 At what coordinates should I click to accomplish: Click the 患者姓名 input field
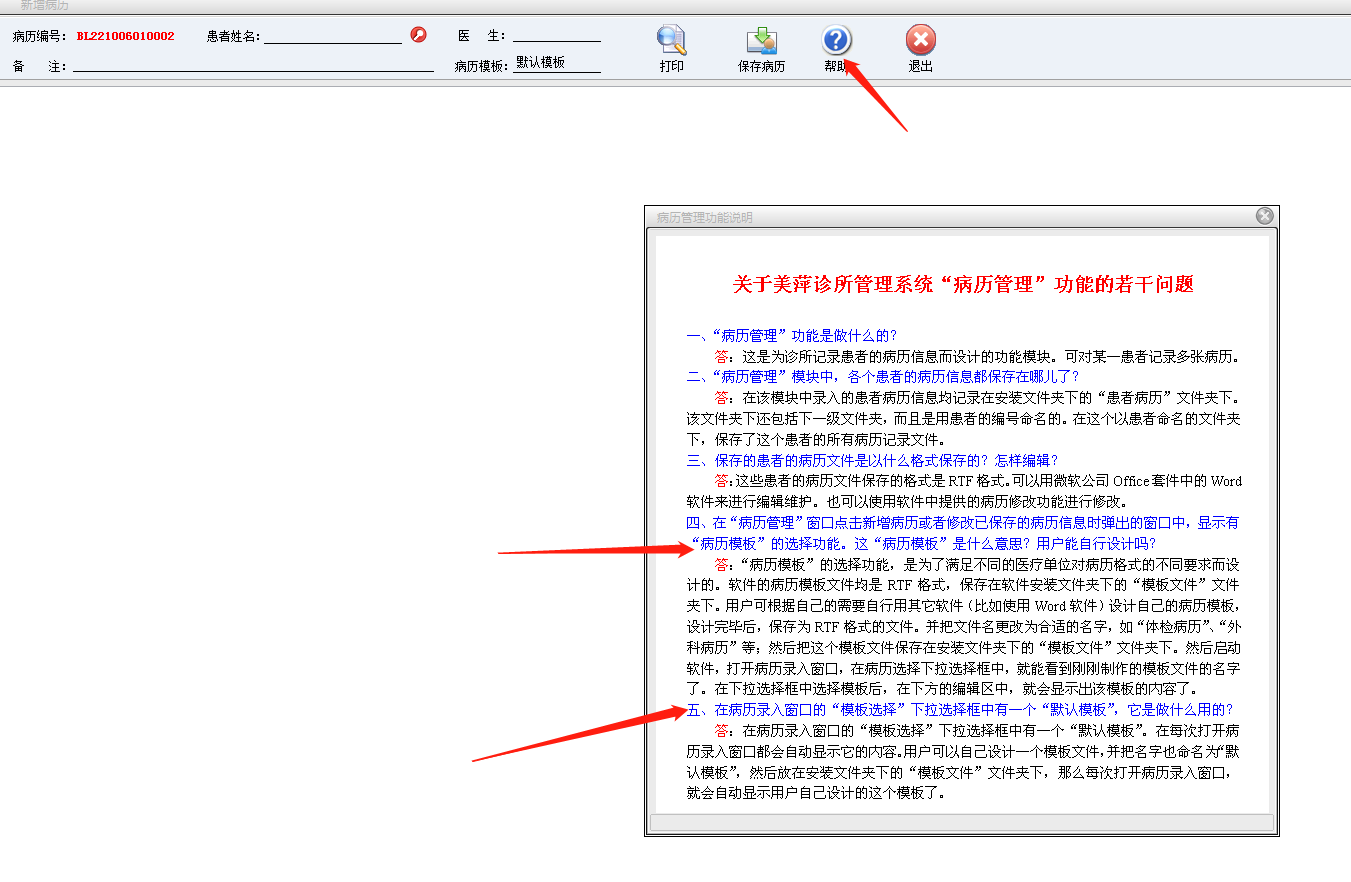(x=332, y=36)
